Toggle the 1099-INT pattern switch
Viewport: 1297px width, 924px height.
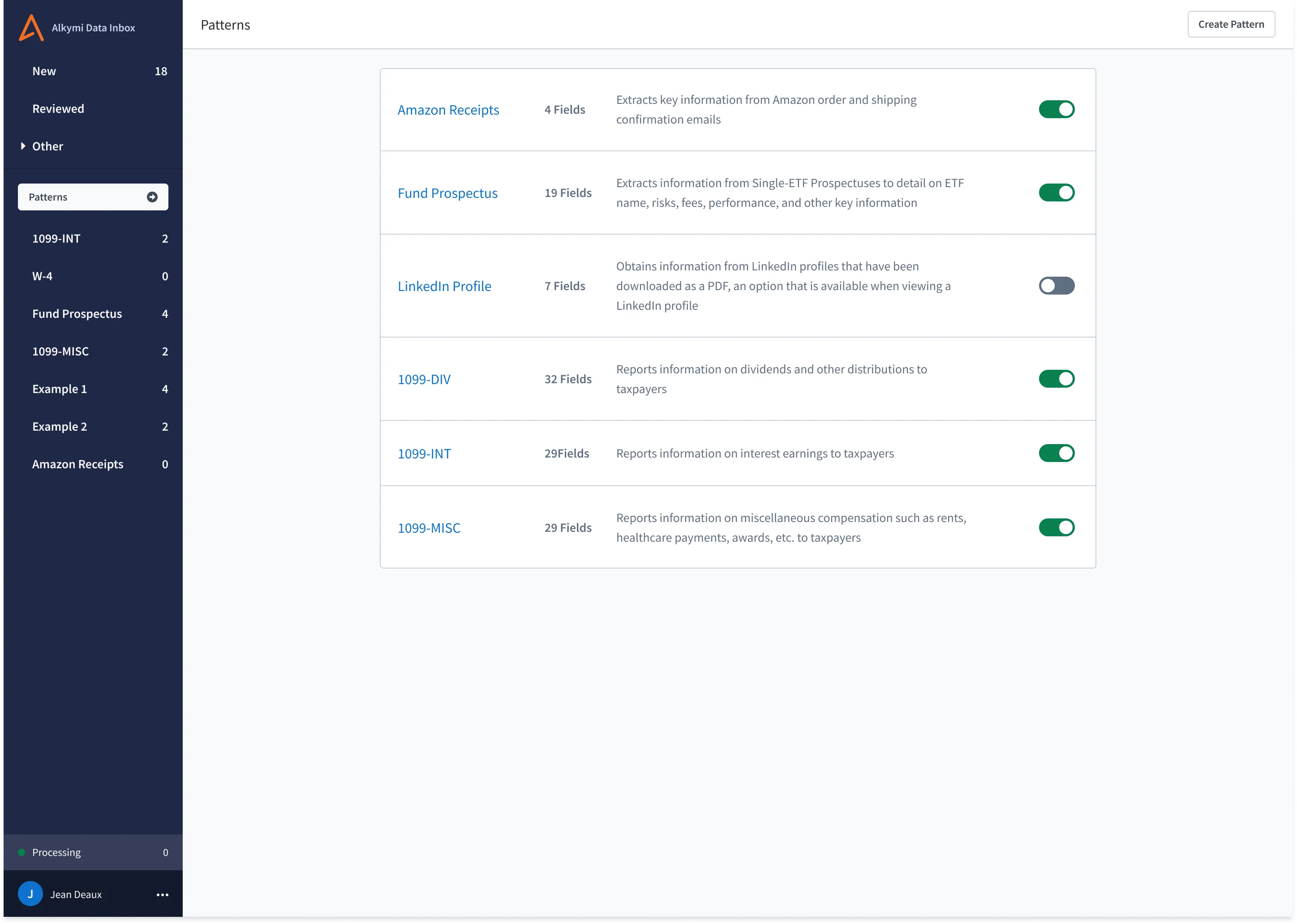(1056, 453)
